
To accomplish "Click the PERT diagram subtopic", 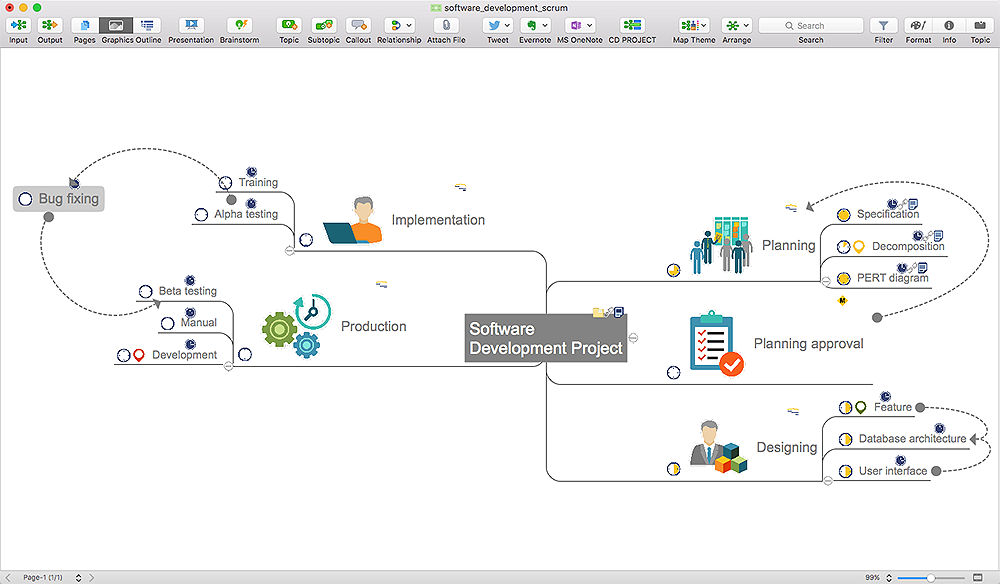I will (893, 278).
